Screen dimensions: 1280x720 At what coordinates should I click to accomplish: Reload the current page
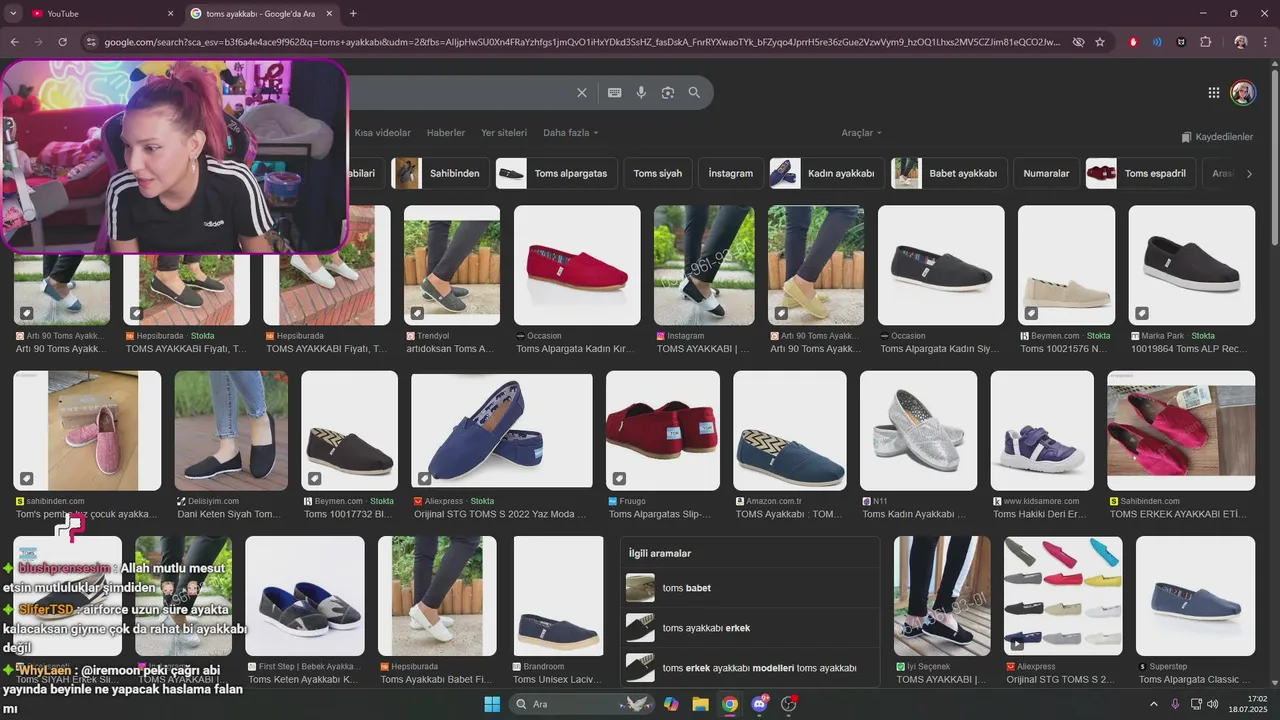(62, 42)
